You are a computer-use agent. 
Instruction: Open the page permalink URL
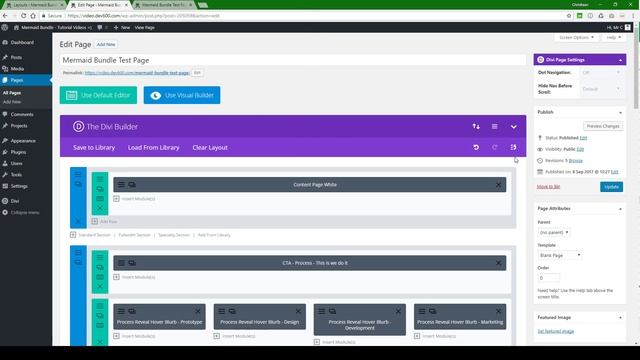click(x=137, y=73)
